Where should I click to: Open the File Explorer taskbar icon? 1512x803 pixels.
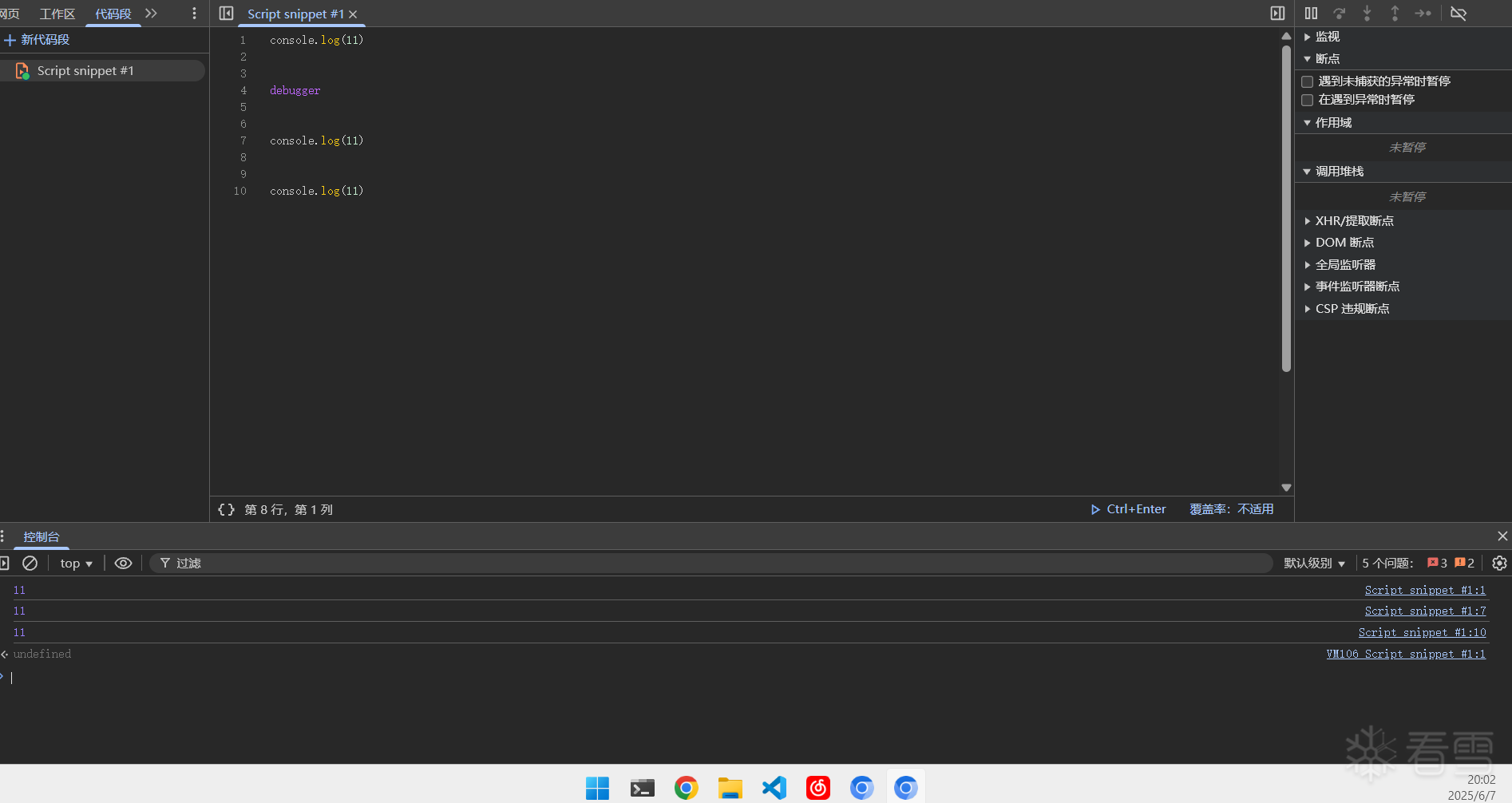tap(730, 788)
